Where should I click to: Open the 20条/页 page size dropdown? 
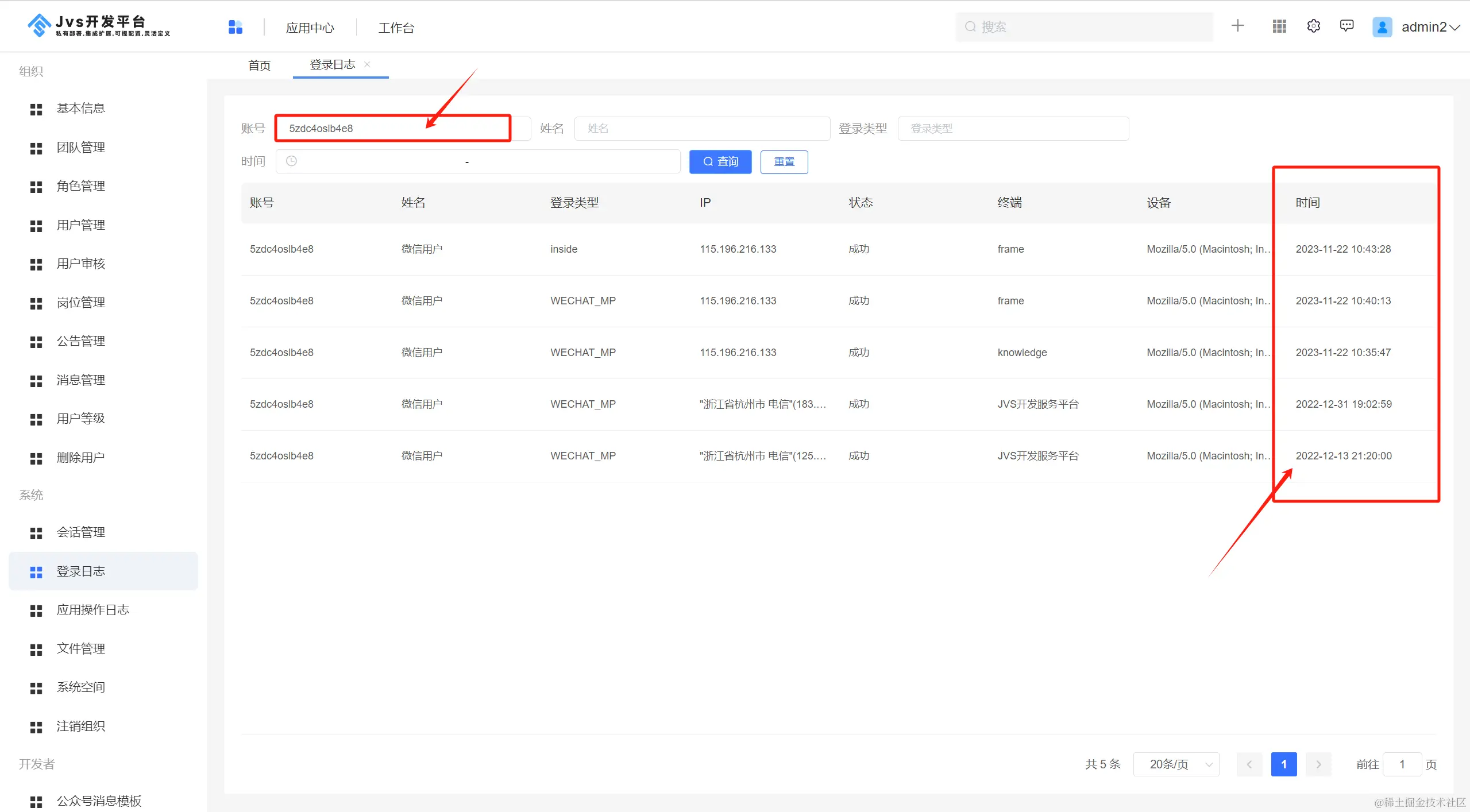tap(1176, 764)
